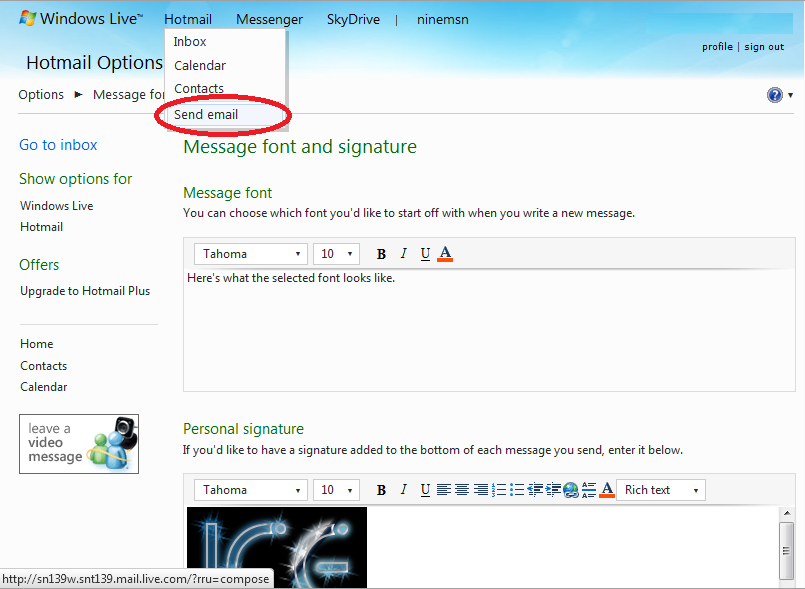Center-align the signature text

[x=462, y=490]
